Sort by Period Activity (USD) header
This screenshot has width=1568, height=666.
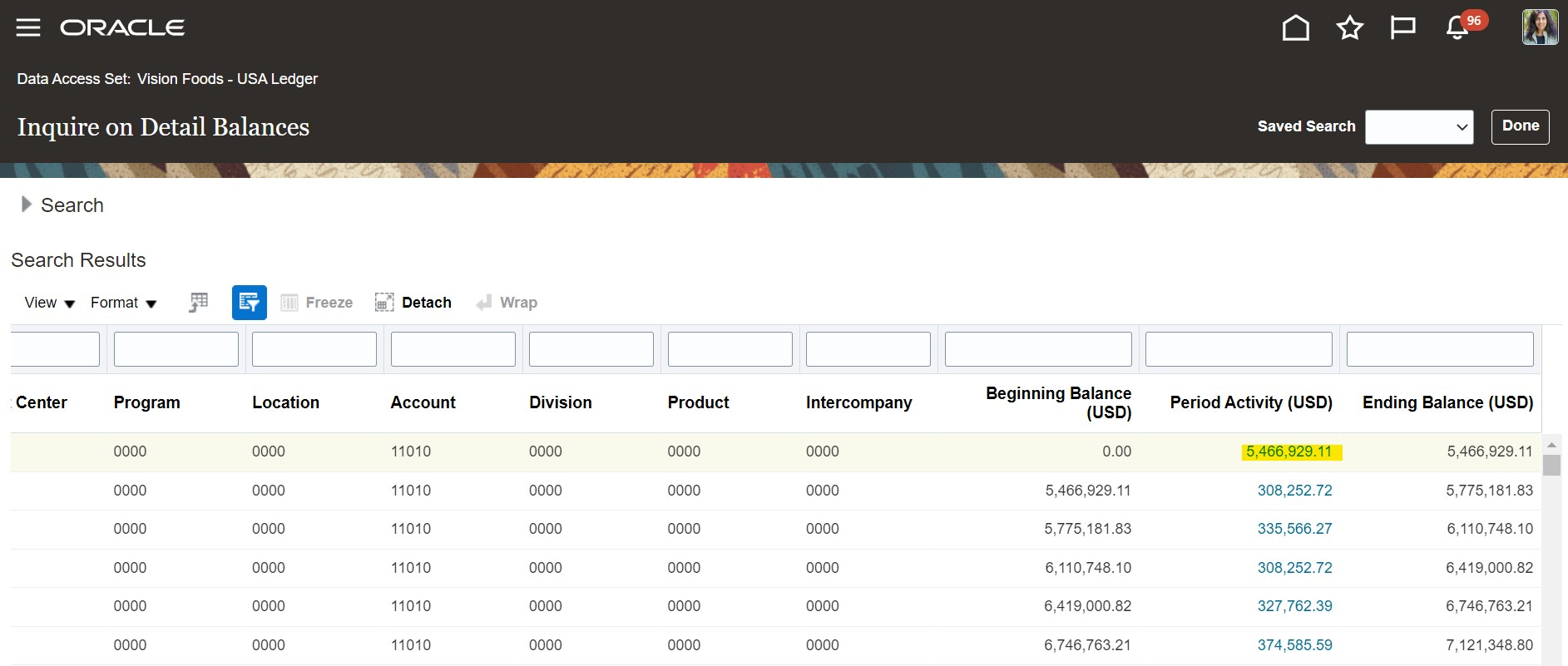coord(1251,402)
